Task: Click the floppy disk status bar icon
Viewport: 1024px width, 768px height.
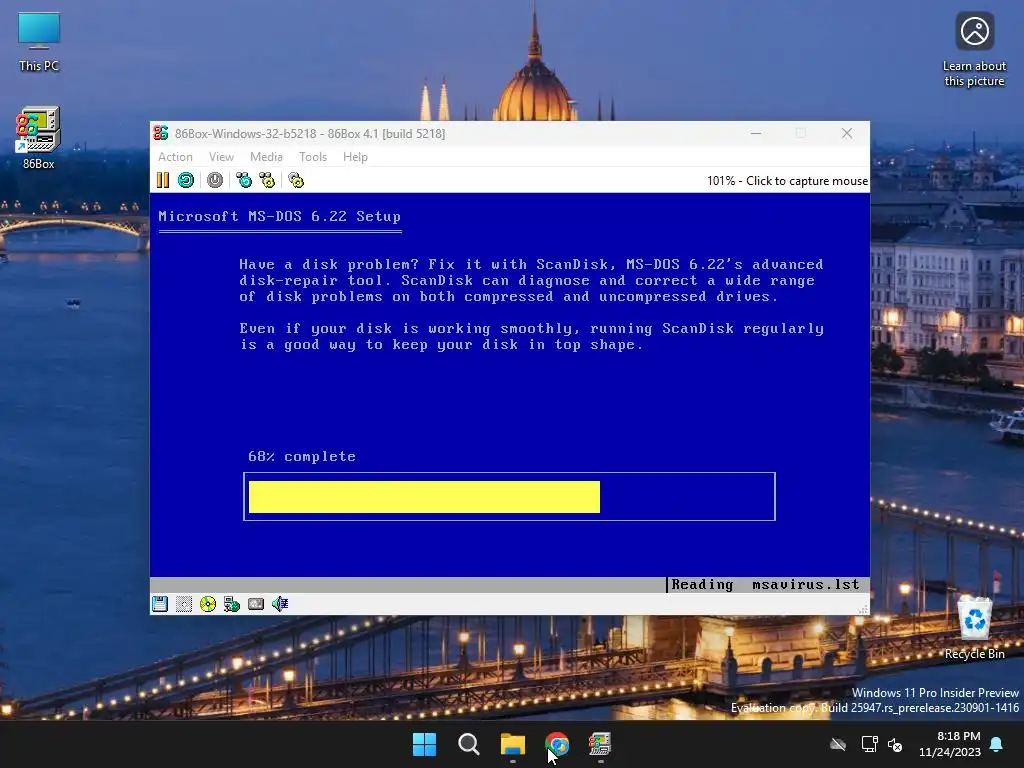Action: click(x=160, y=604)
